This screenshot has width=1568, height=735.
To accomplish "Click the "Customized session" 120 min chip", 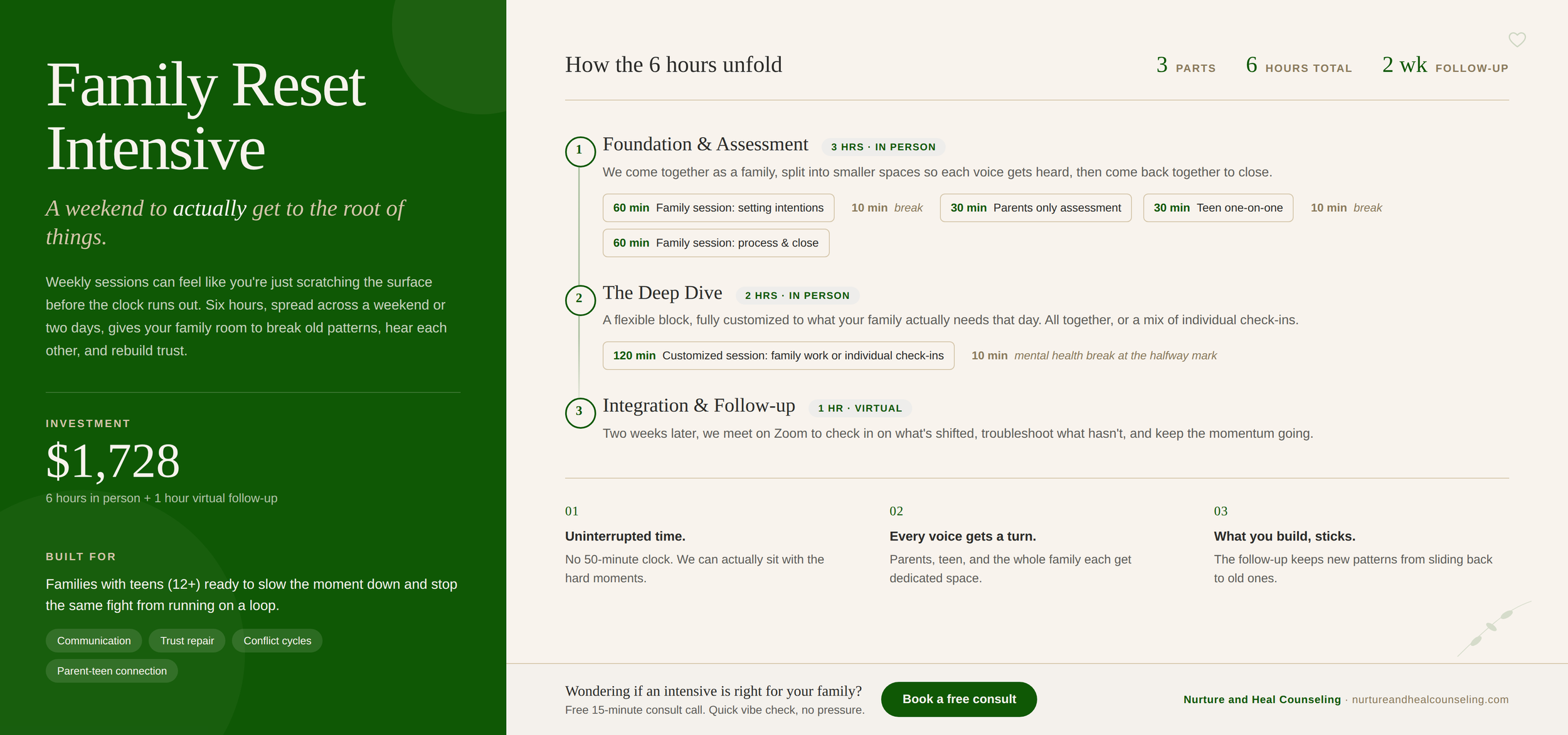I will coord(778,356).
